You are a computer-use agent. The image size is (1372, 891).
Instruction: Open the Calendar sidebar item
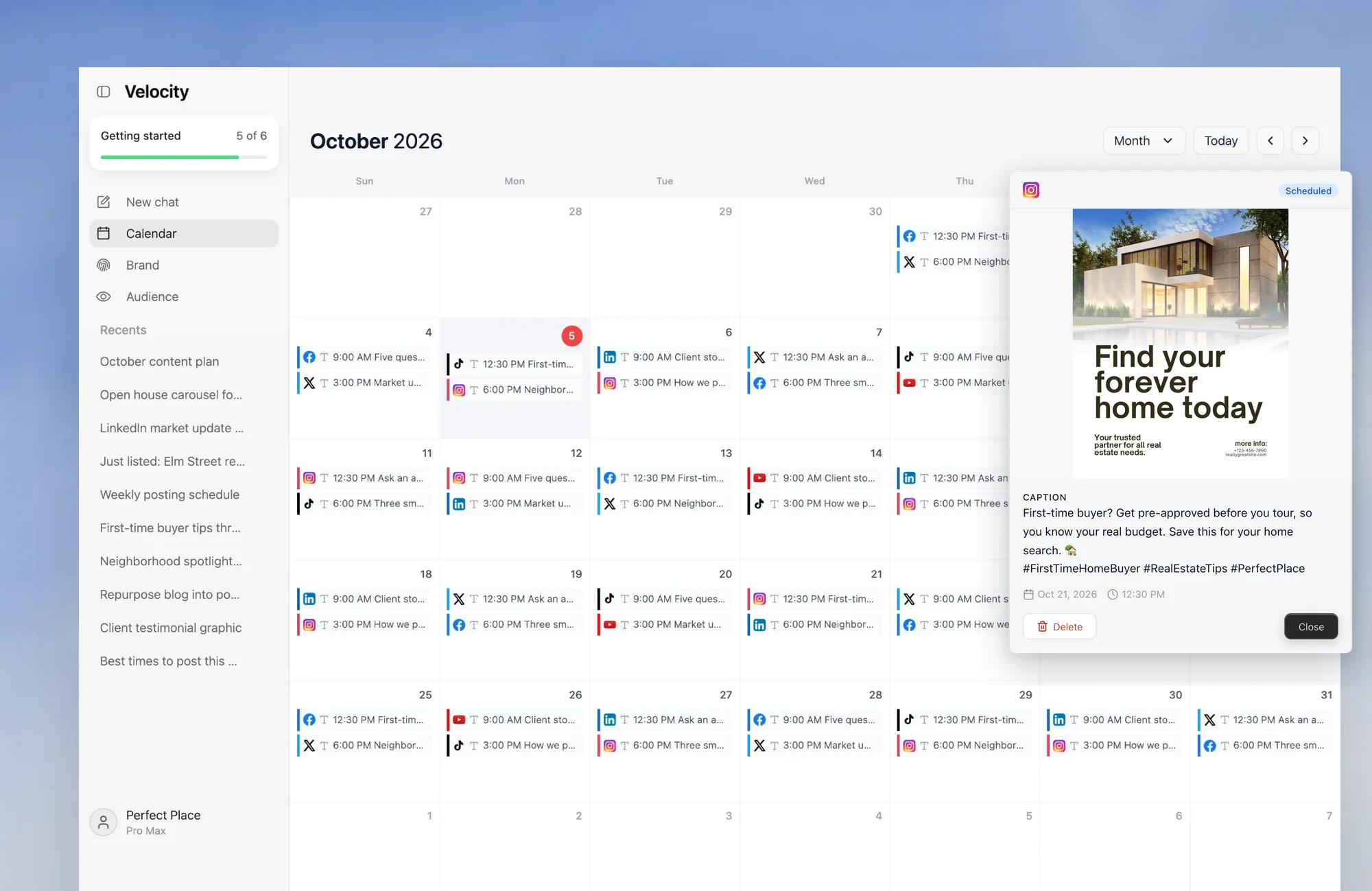[184, 233]
